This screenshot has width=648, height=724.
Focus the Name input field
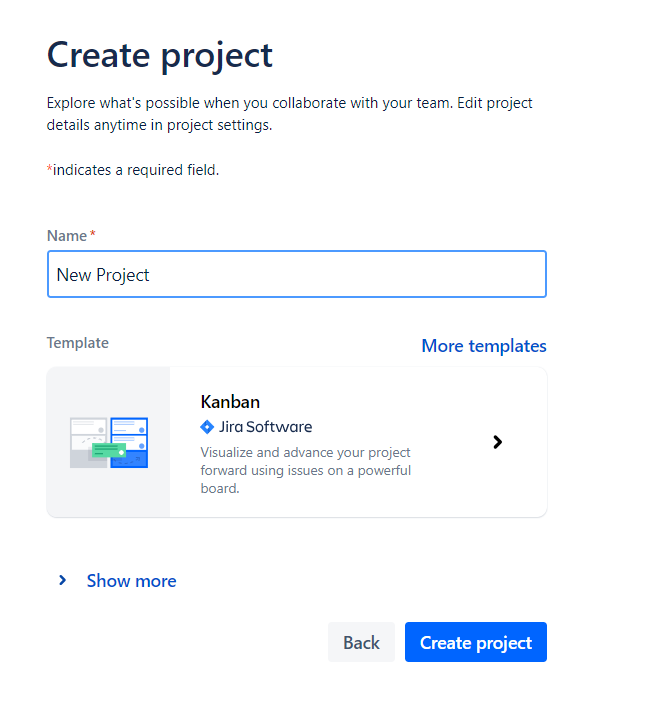click(296, 275)
